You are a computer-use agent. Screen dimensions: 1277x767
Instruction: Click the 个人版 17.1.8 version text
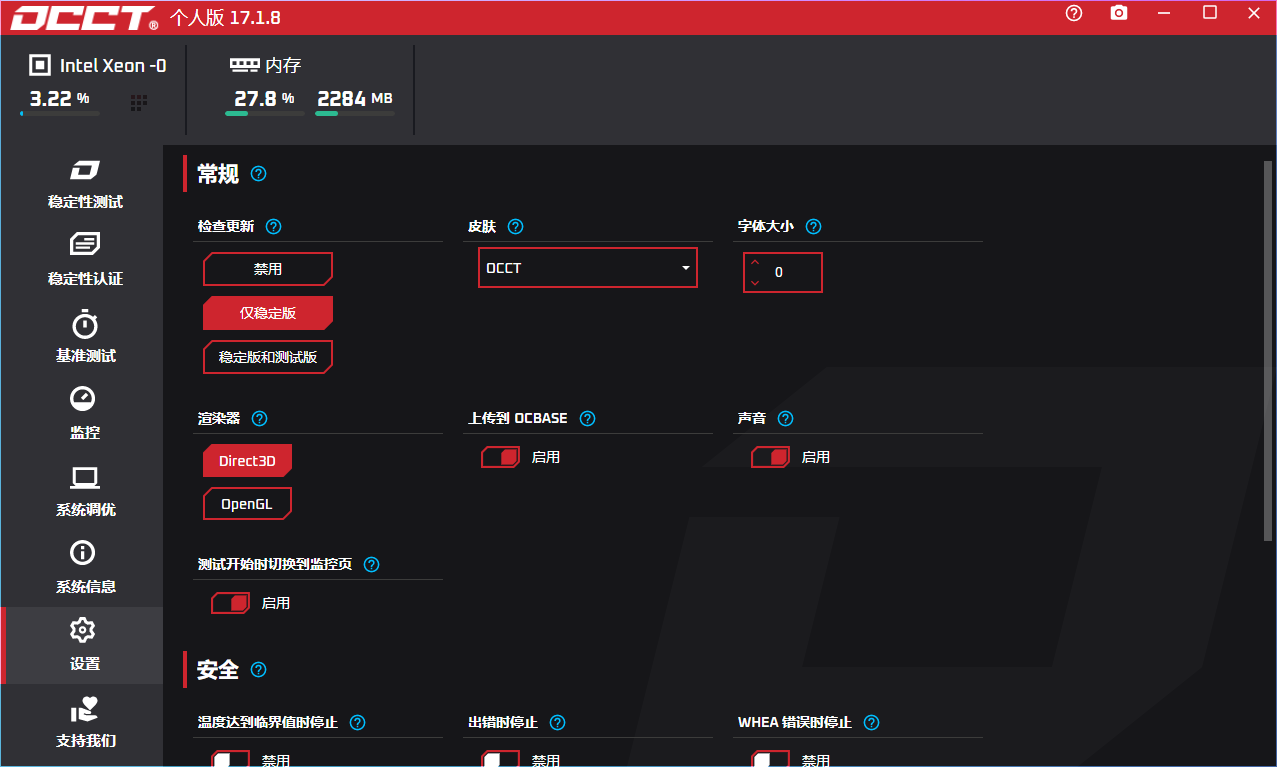tap(225, 17)
